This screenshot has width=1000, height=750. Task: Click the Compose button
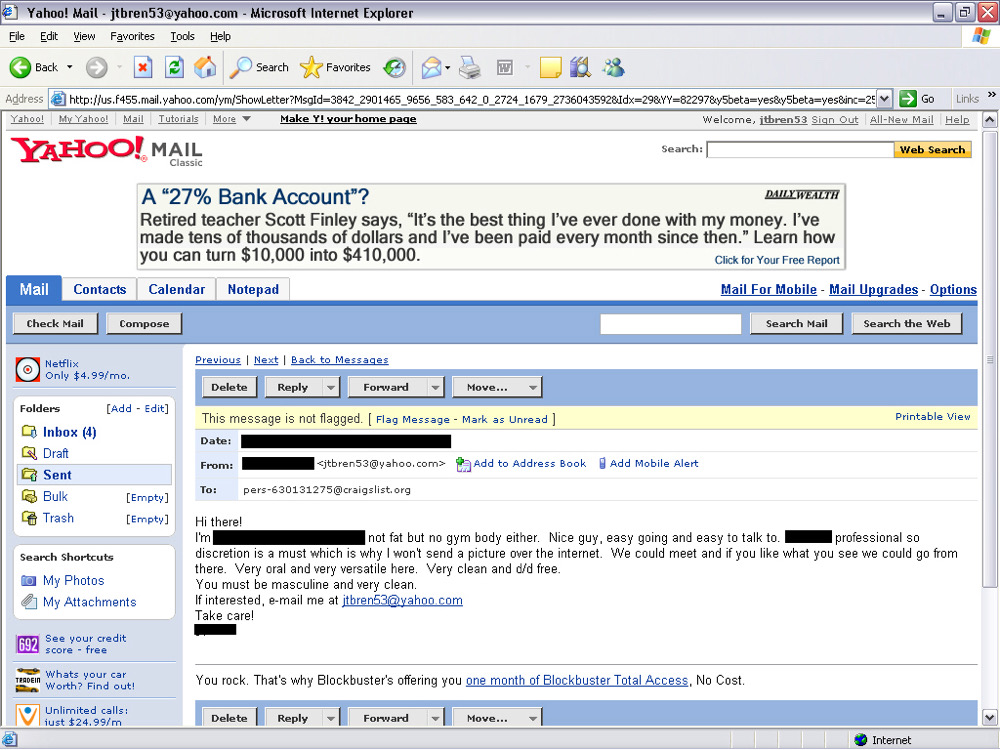coord(144,323)
